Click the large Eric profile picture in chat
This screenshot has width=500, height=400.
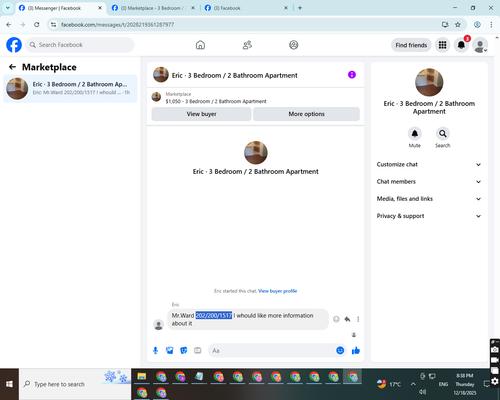[x=256, y=153]
